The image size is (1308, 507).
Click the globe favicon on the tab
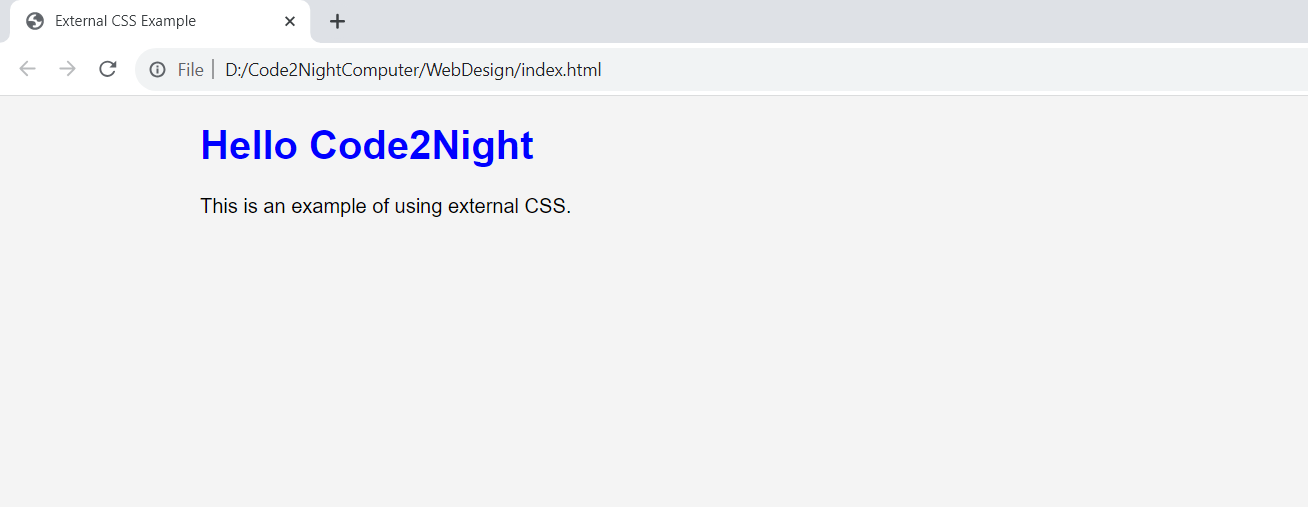coord(35,21)
